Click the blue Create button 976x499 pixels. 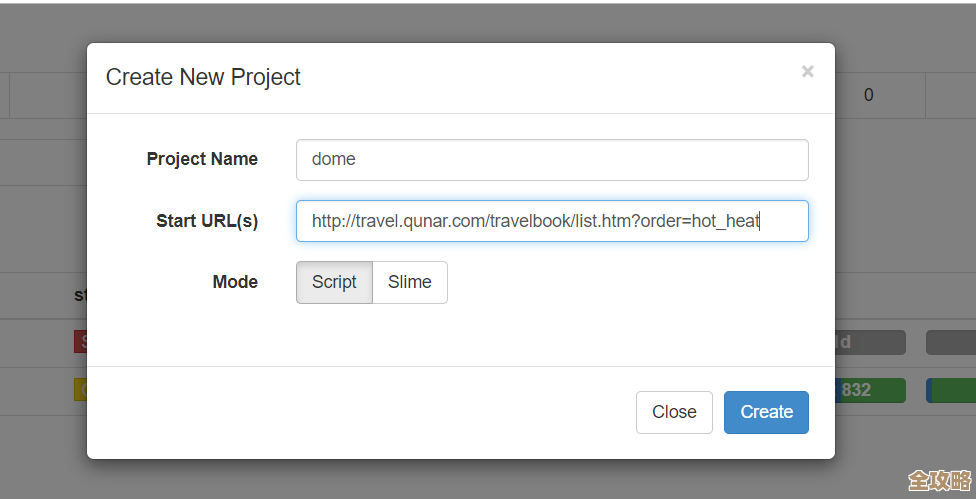766,412
